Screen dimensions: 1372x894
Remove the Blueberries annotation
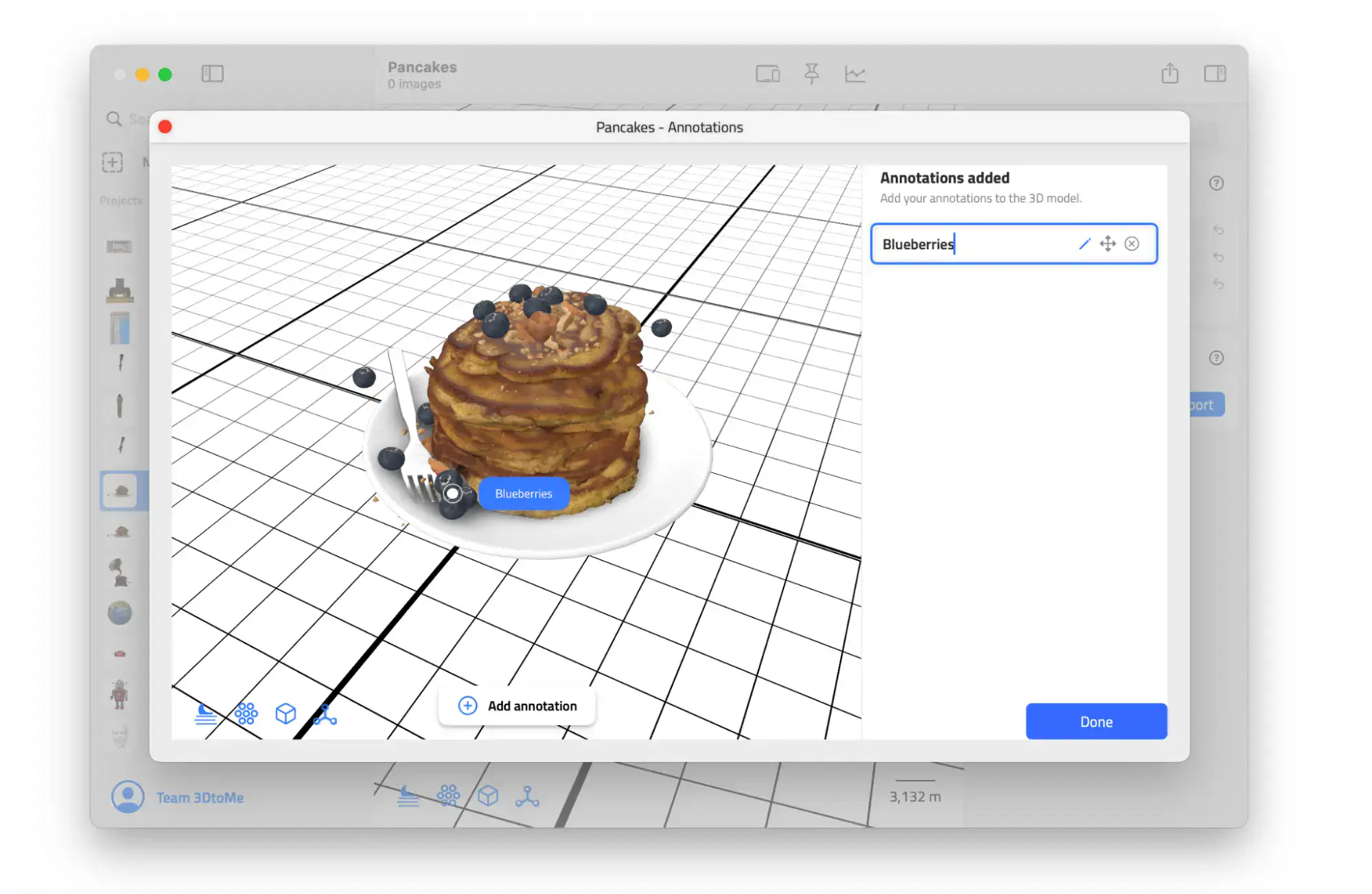pyautogui.click(x=1131, y=243)
